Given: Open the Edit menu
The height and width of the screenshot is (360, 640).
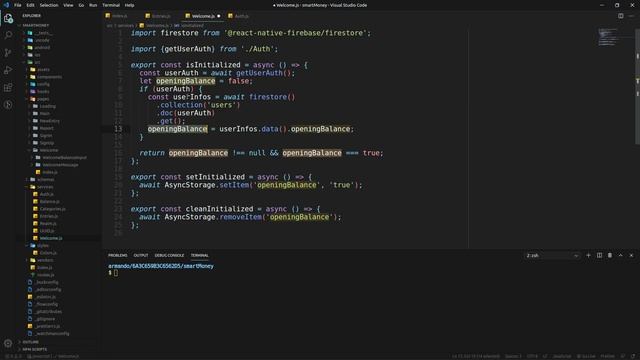Looking at the screenshot, I should coord(31,5).
